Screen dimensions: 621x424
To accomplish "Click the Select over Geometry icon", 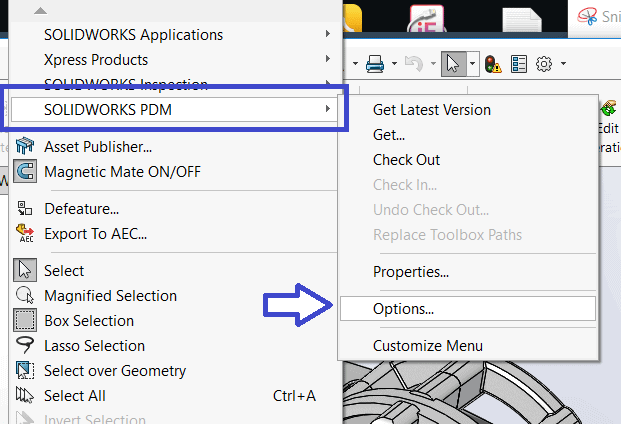I will pyautogui.click(x=25, y=370).
